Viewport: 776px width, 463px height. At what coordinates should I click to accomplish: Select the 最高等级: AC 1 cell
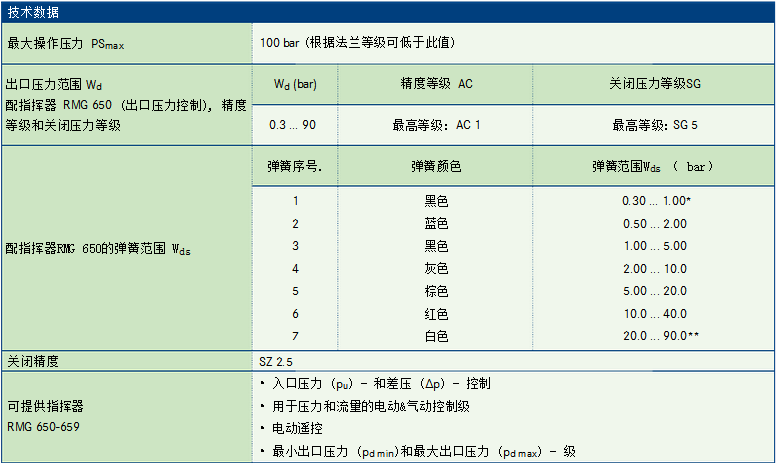(436, 125)
